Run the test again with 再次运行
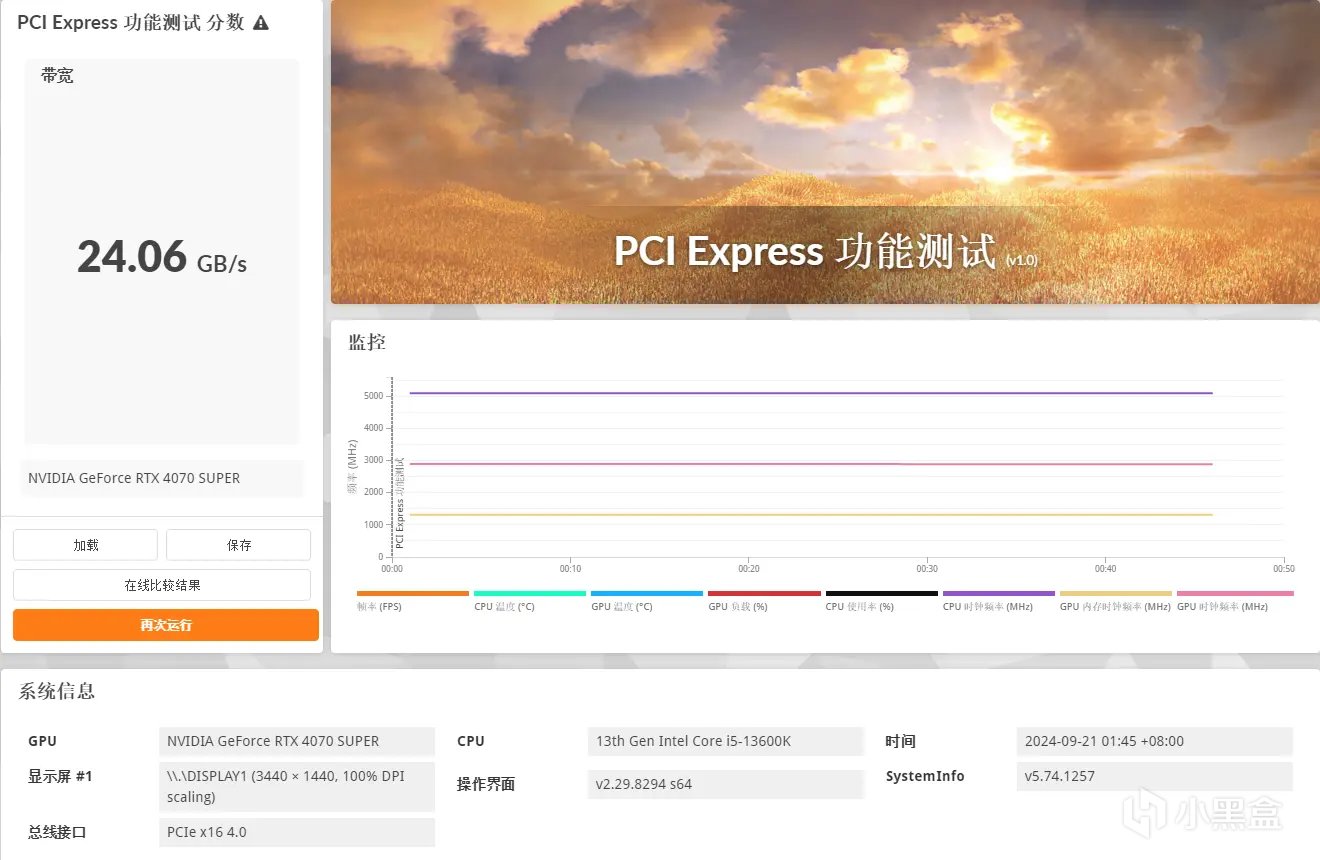1320x860 pixels. click(x=166, y=625)
